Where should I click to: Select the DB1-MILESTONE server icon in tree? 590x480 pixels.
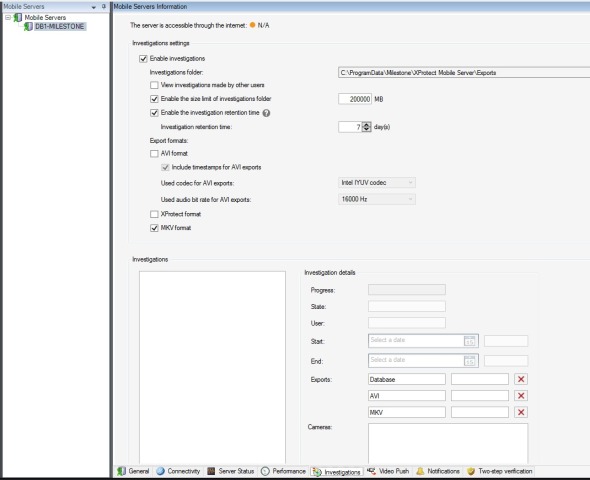28,26
